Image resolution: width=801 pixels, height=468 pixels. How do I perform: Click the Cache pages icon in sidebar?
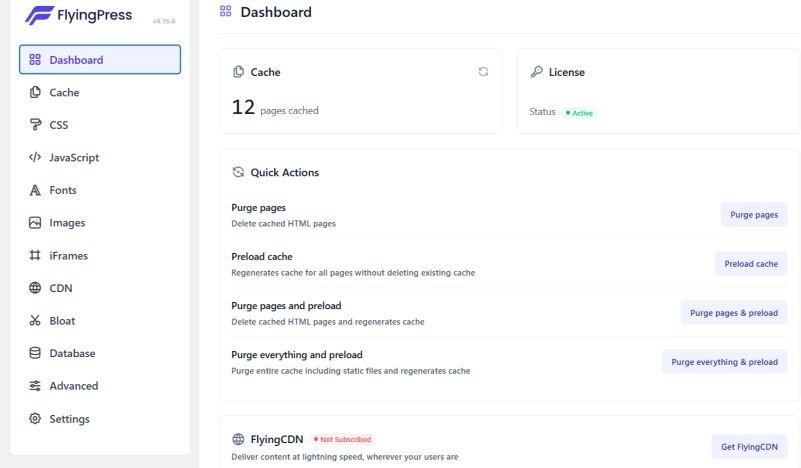[35, 92]
